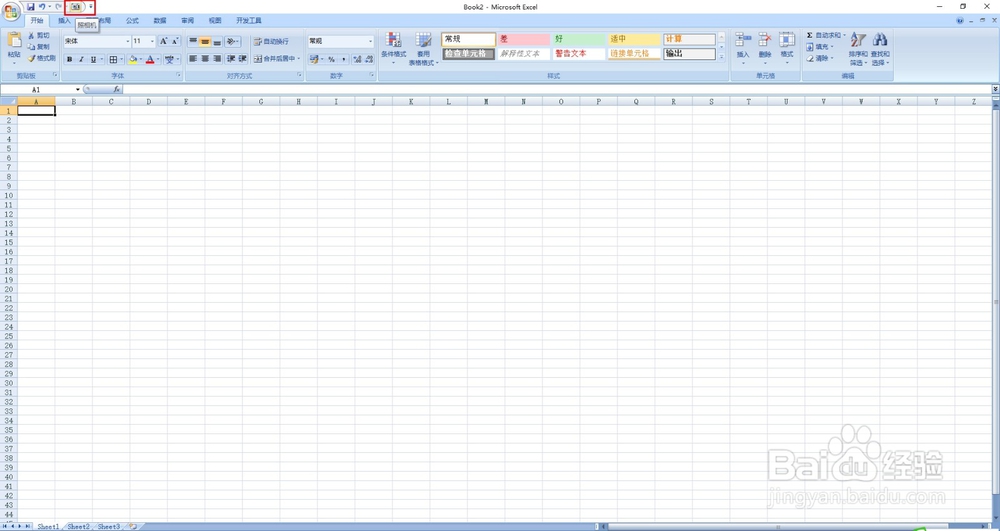
Task: Click the Delete Cells (删除) icon
Action: (765, 40)
